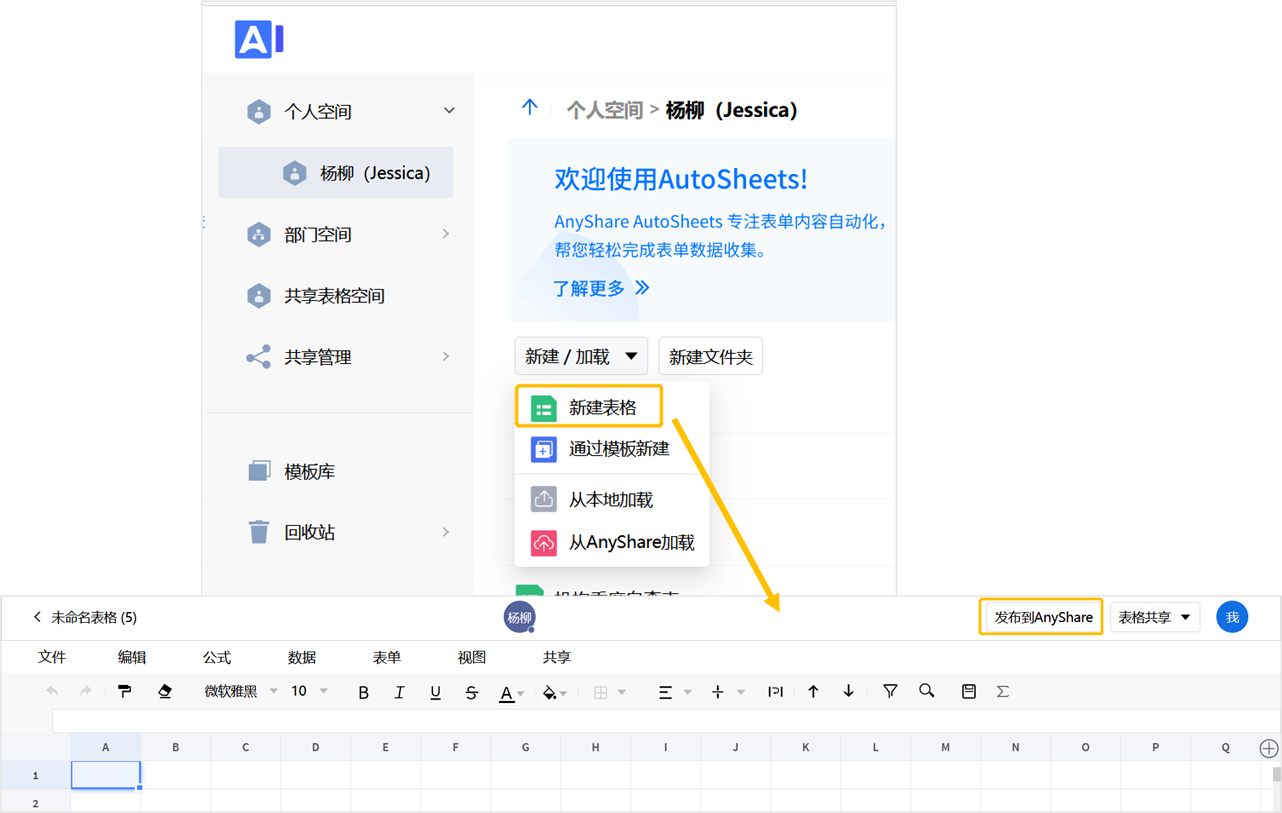Click the formula bar input

coord(664,720)
